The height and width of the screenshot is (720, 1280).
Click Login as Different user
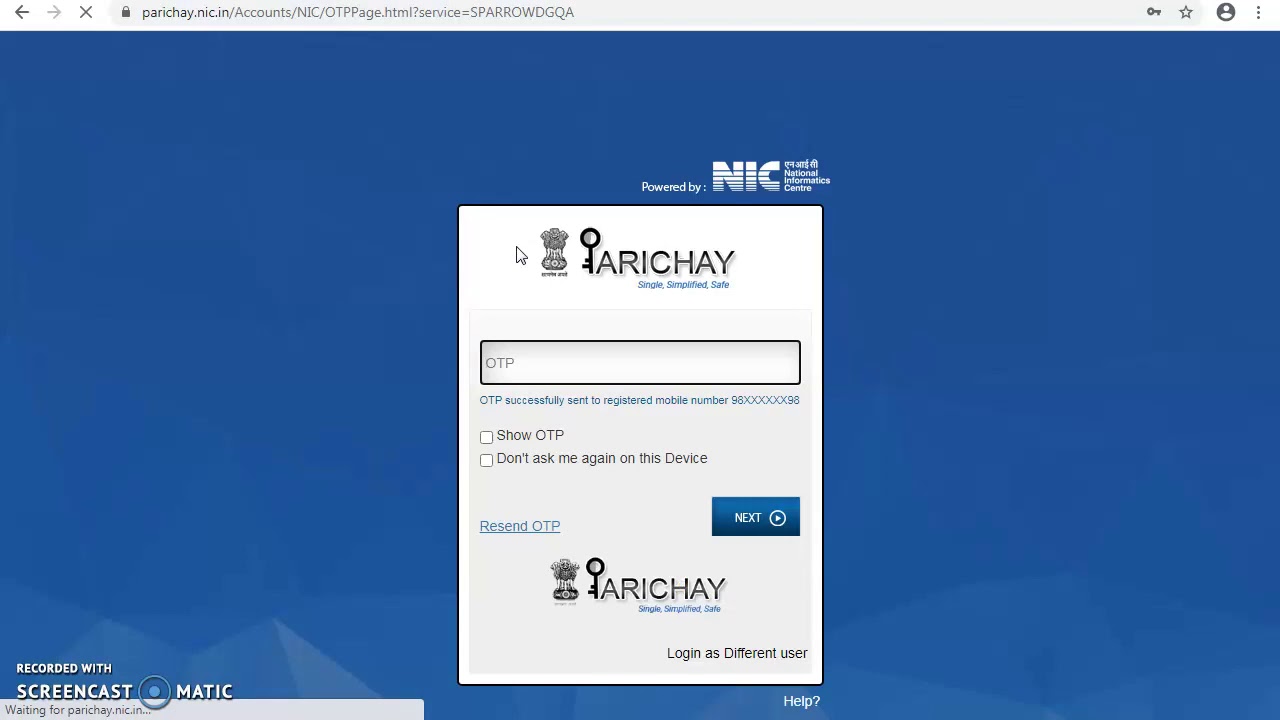coord(737,653)
